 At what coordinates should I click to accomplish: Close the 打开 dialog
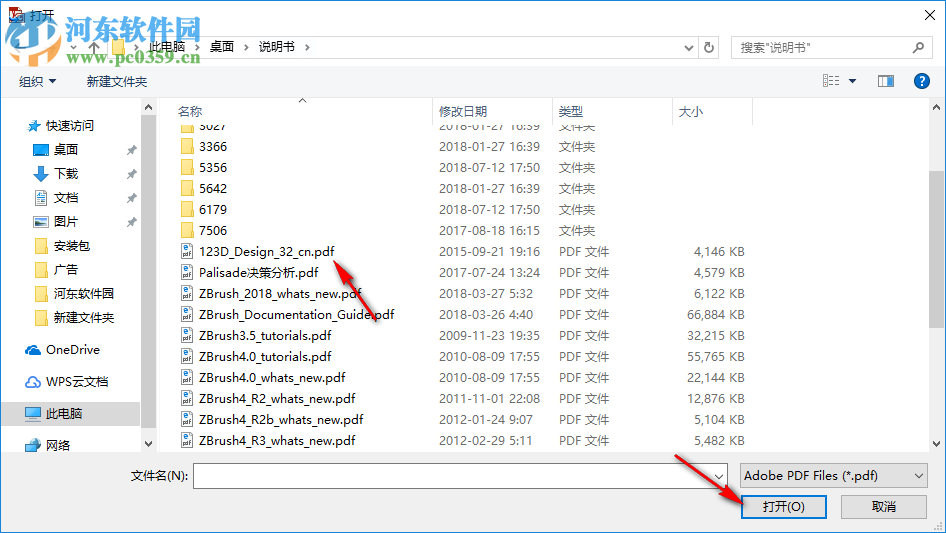click(930, 15)
